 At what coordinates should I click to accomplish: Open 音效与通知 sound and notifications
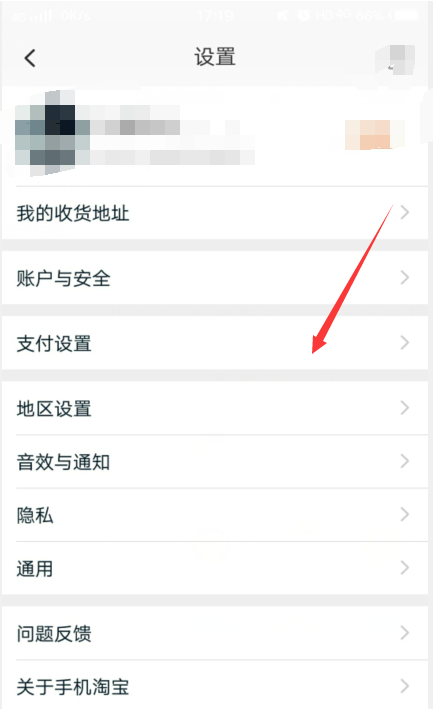[x=215, y=461]
